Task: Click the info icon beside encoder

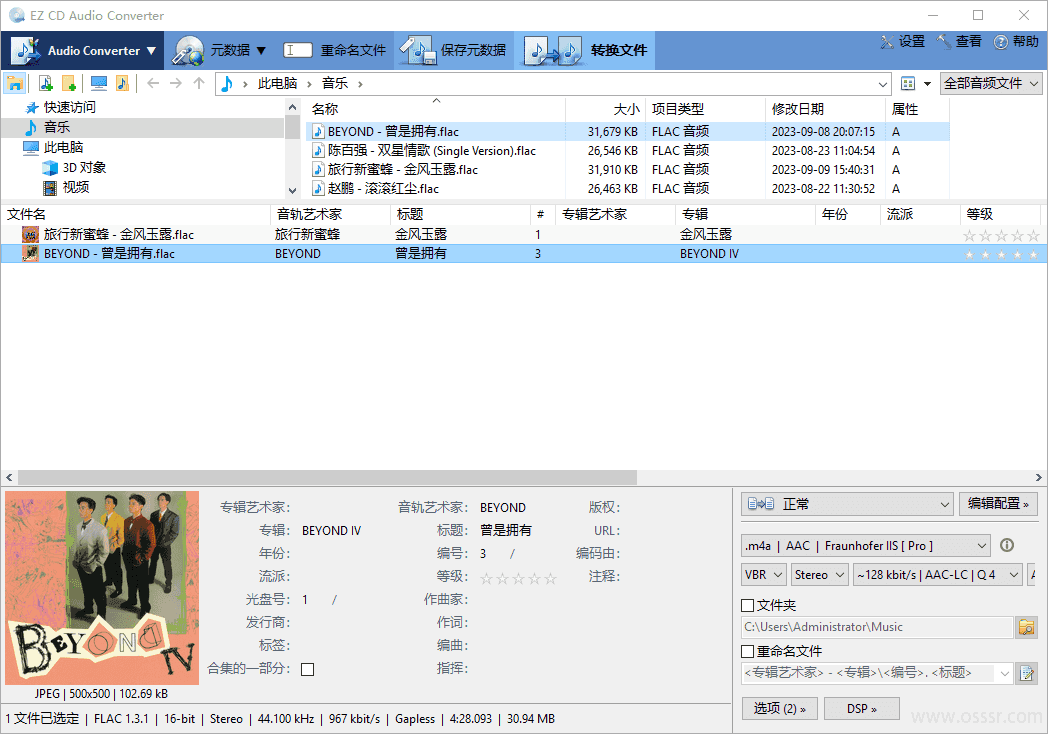Action: 1007,545
